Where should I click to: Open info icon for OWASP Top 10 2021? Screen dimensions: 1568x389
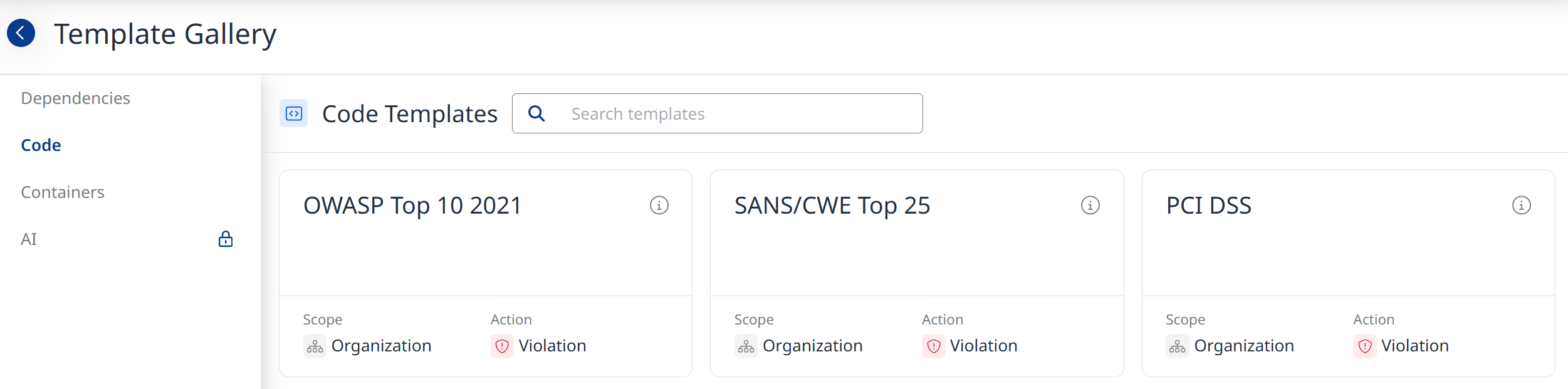click(x=659, y=205)
